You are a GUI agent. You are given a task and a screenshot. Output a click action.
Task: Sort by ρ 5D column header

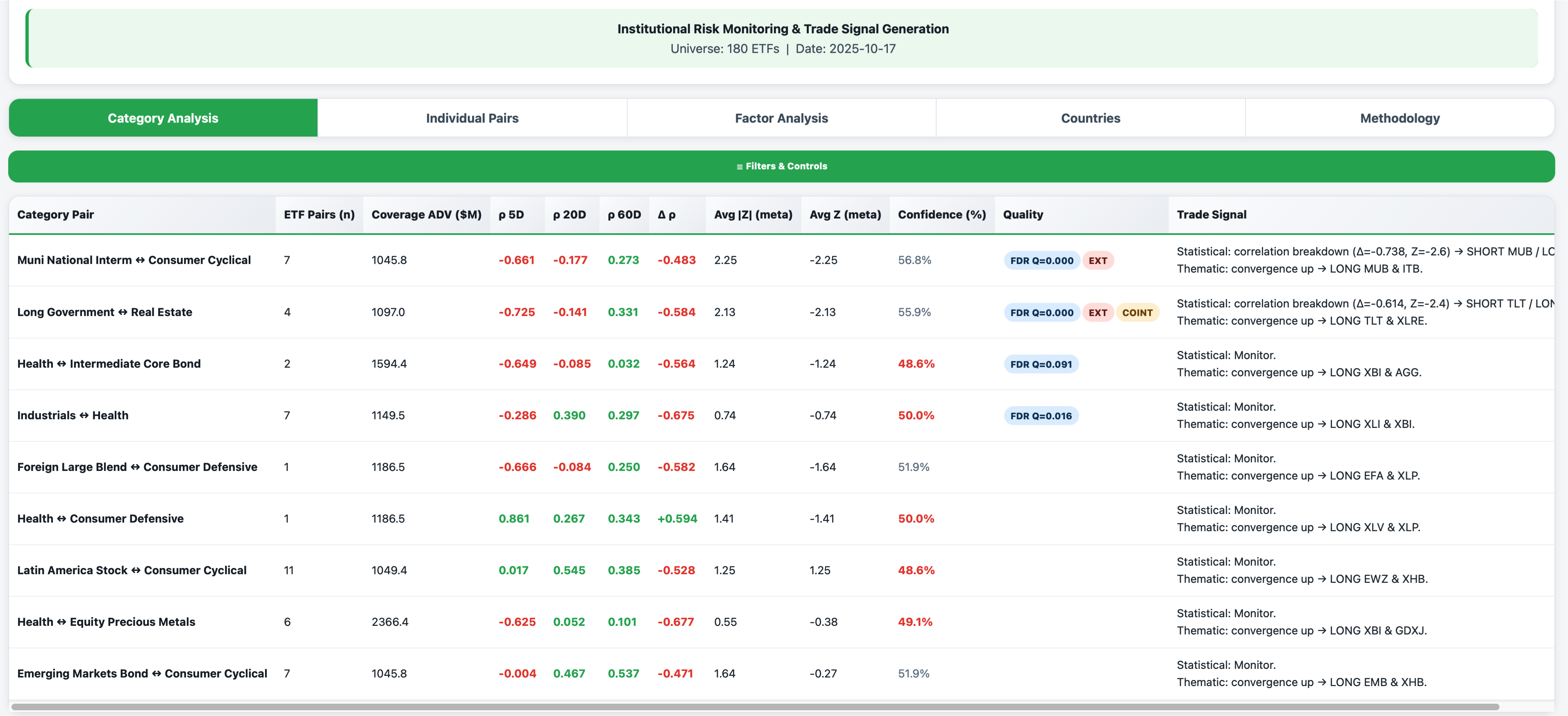[511, 214]
